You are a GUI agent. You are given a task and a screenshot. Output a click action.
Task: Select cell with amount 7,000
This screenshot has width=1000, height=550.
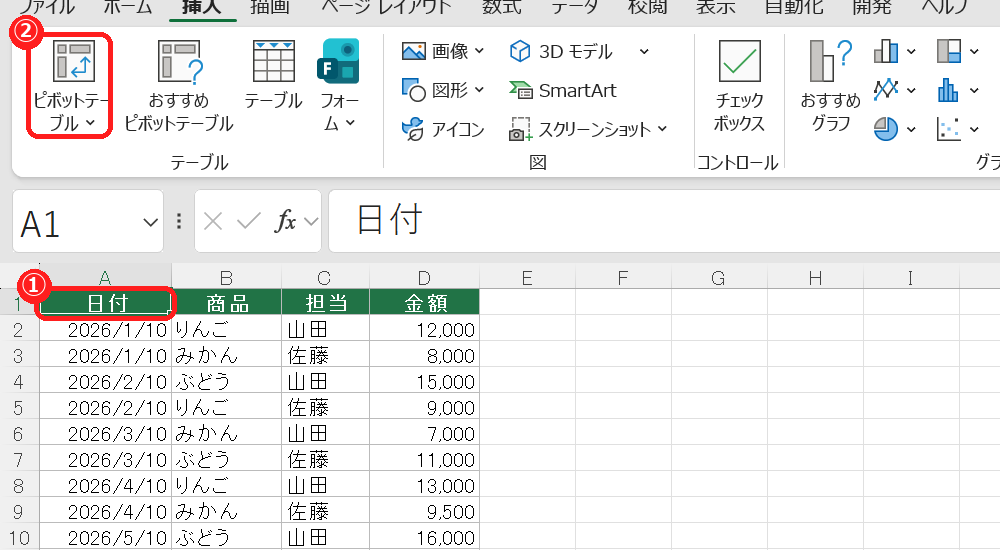pyautogui.click(x=425, y=434)
